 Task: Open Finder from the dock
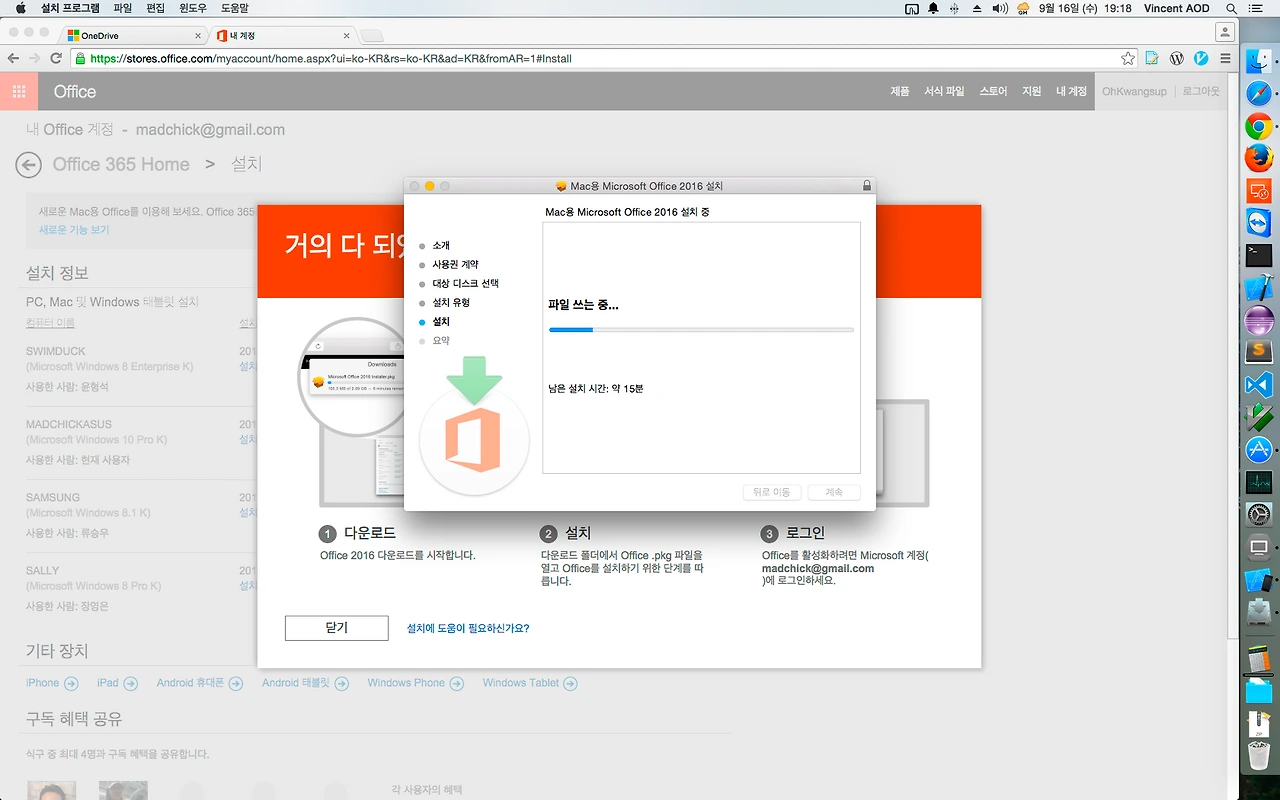[x=1259, y=61]
